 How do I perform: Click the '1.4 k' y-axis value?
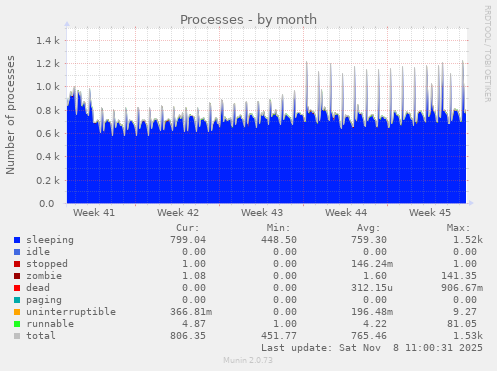48,41
